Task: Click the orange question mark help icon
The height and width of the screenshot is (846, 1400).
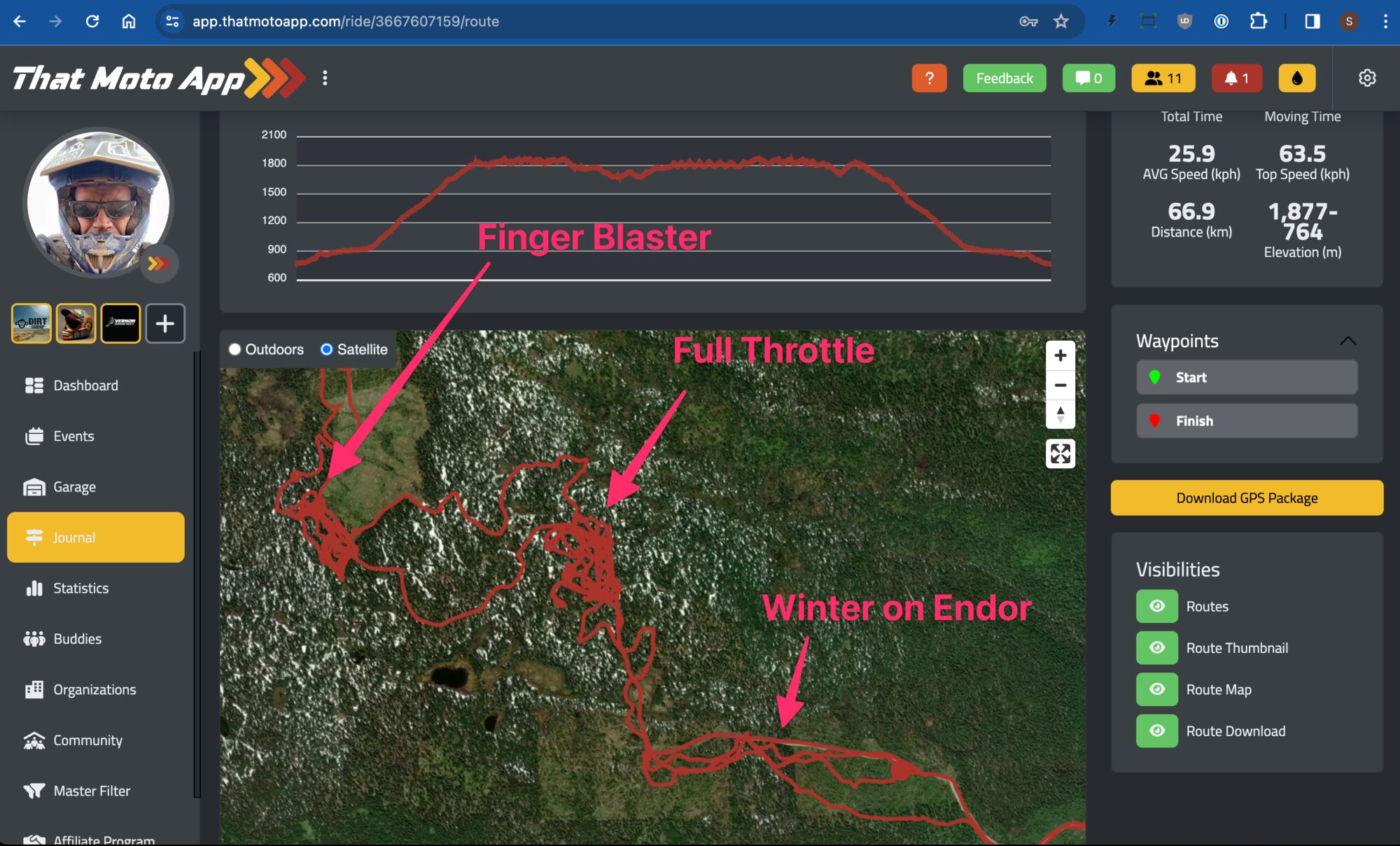Action: (x=929, y=78)
